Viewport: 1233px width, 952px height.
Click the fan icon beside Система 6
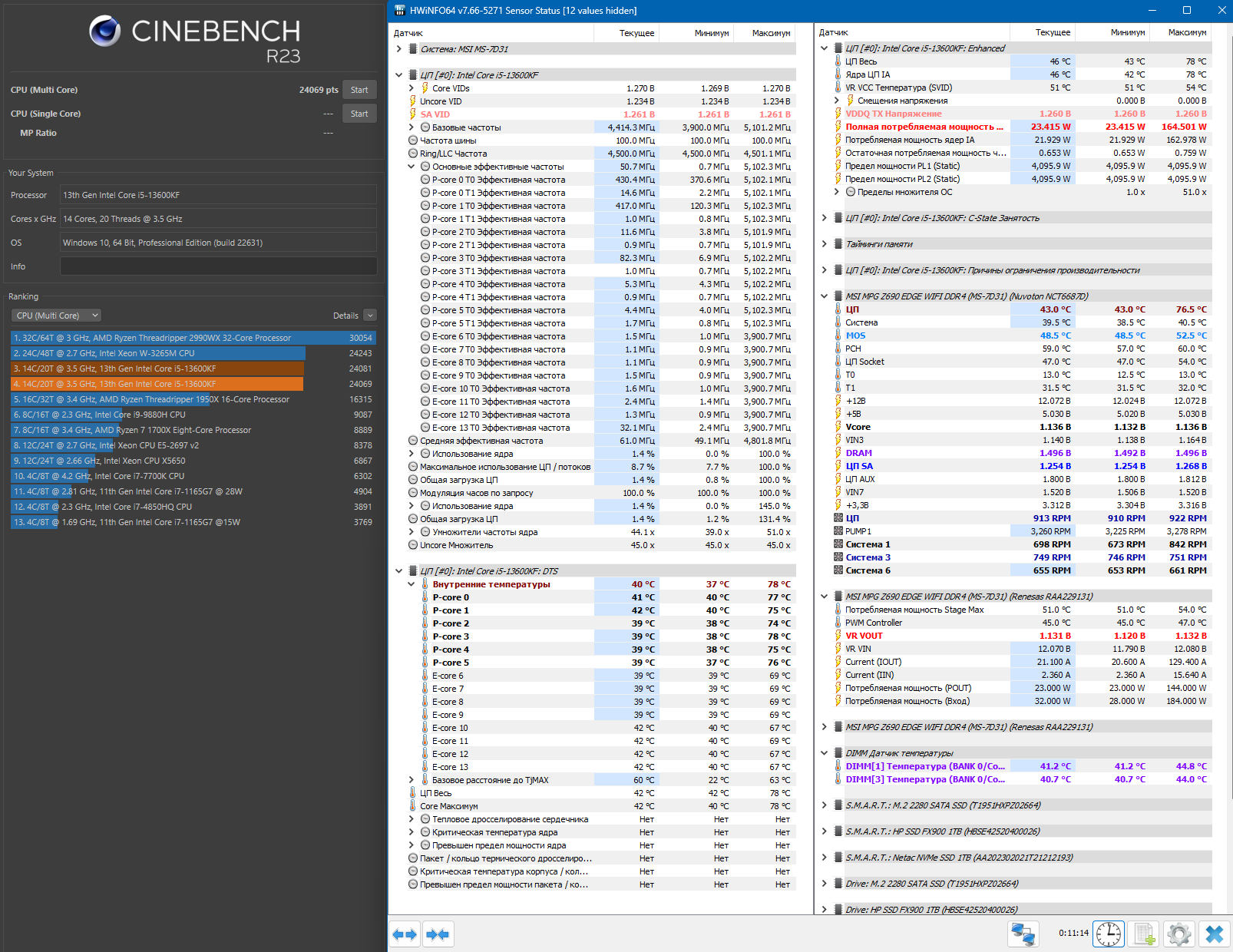pyautogui.click(x=838, y=570)
